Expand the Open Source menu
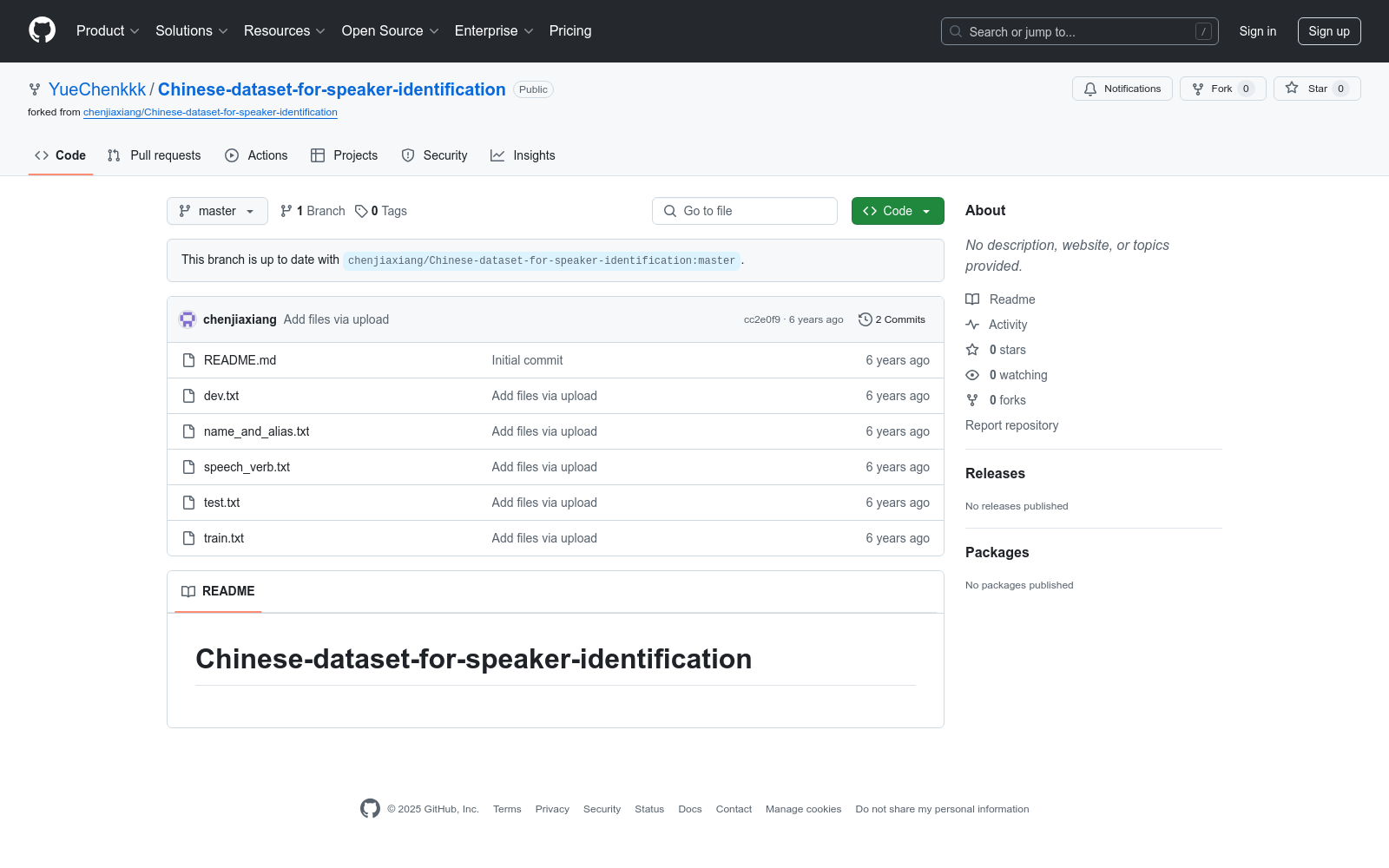This screenshot has width=1389, height=868. coord(391,31)
